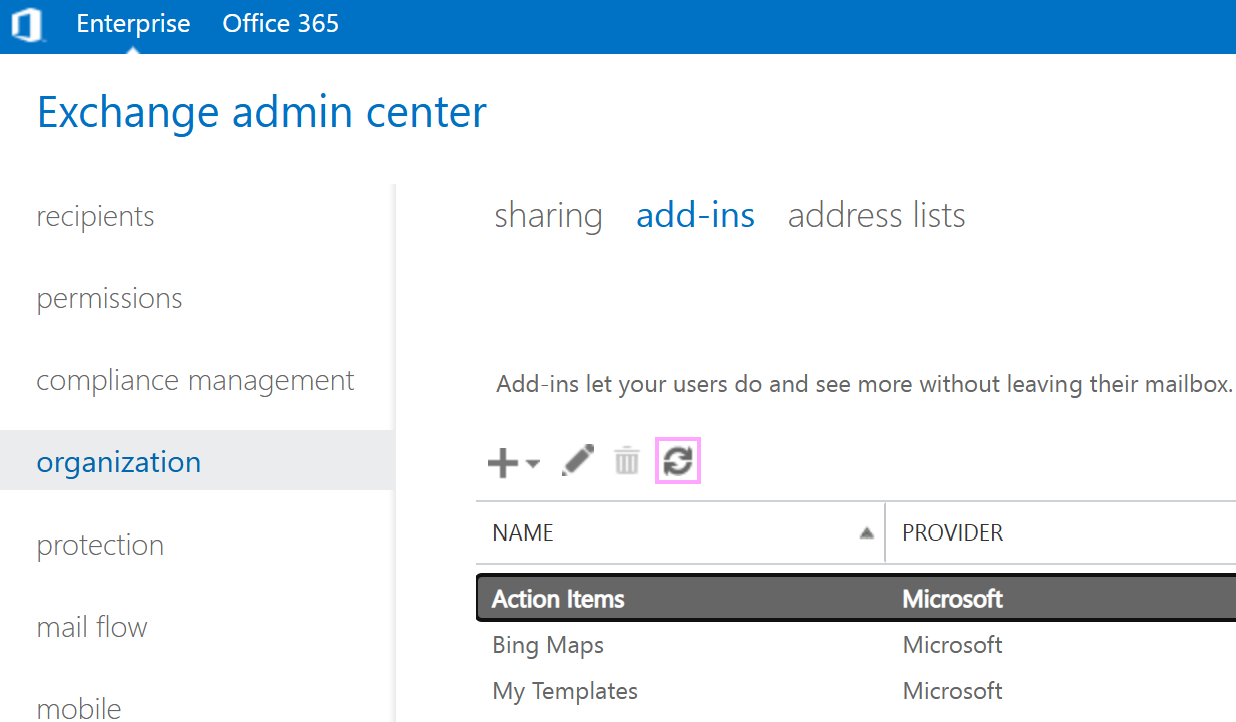Viewport: 1236px width, 722px height.
Task: Click the refresh add-ins icon
Action: click(678, 461)
